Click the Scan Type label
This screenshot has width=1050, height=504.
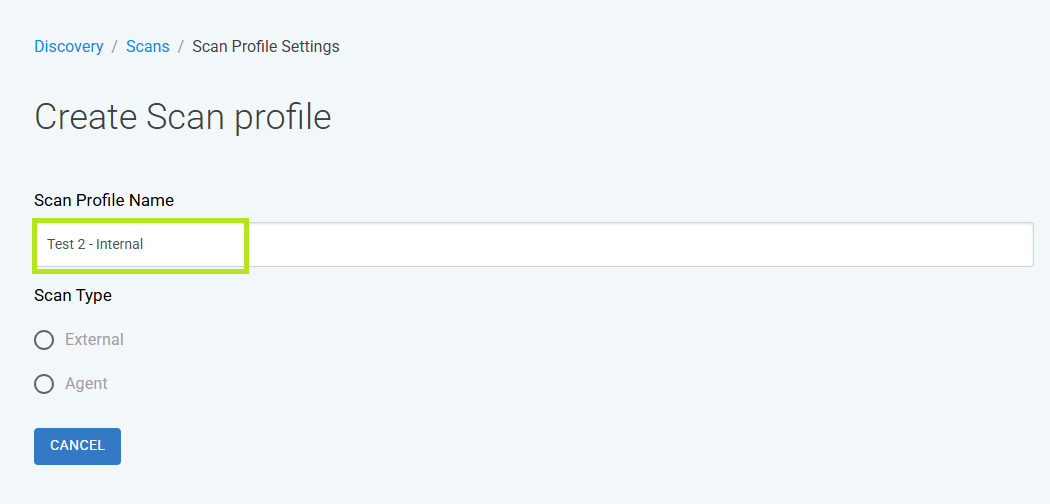73,295
